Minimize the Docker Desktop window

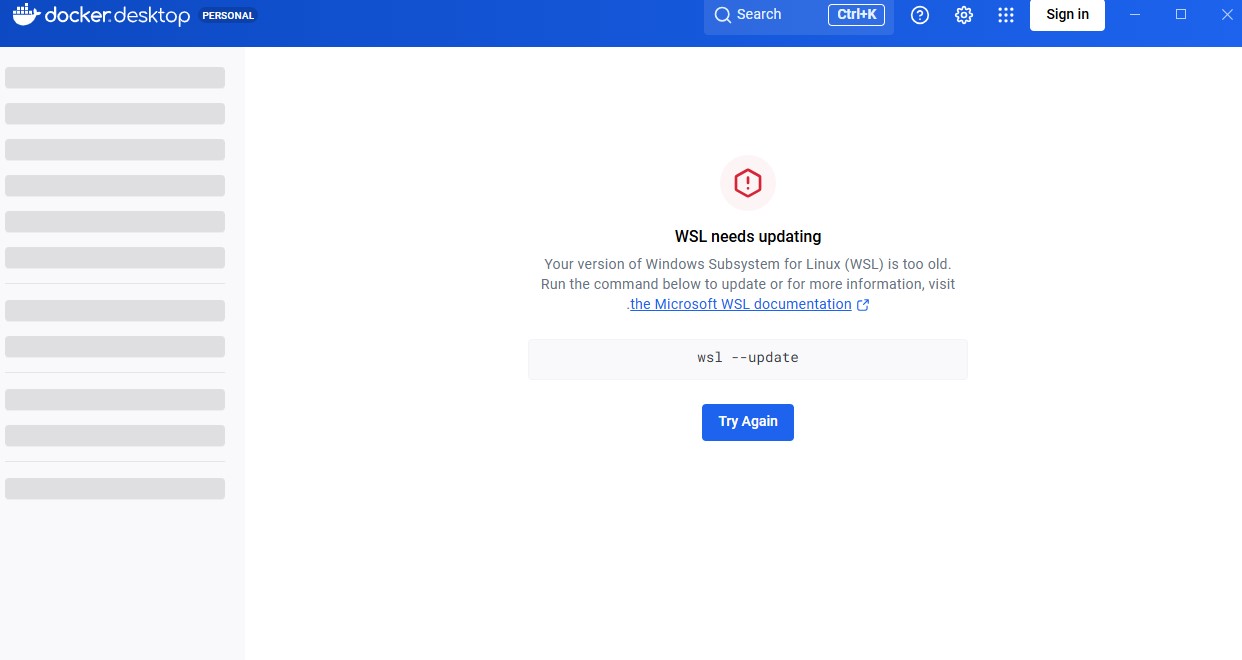pos(1135,15)
